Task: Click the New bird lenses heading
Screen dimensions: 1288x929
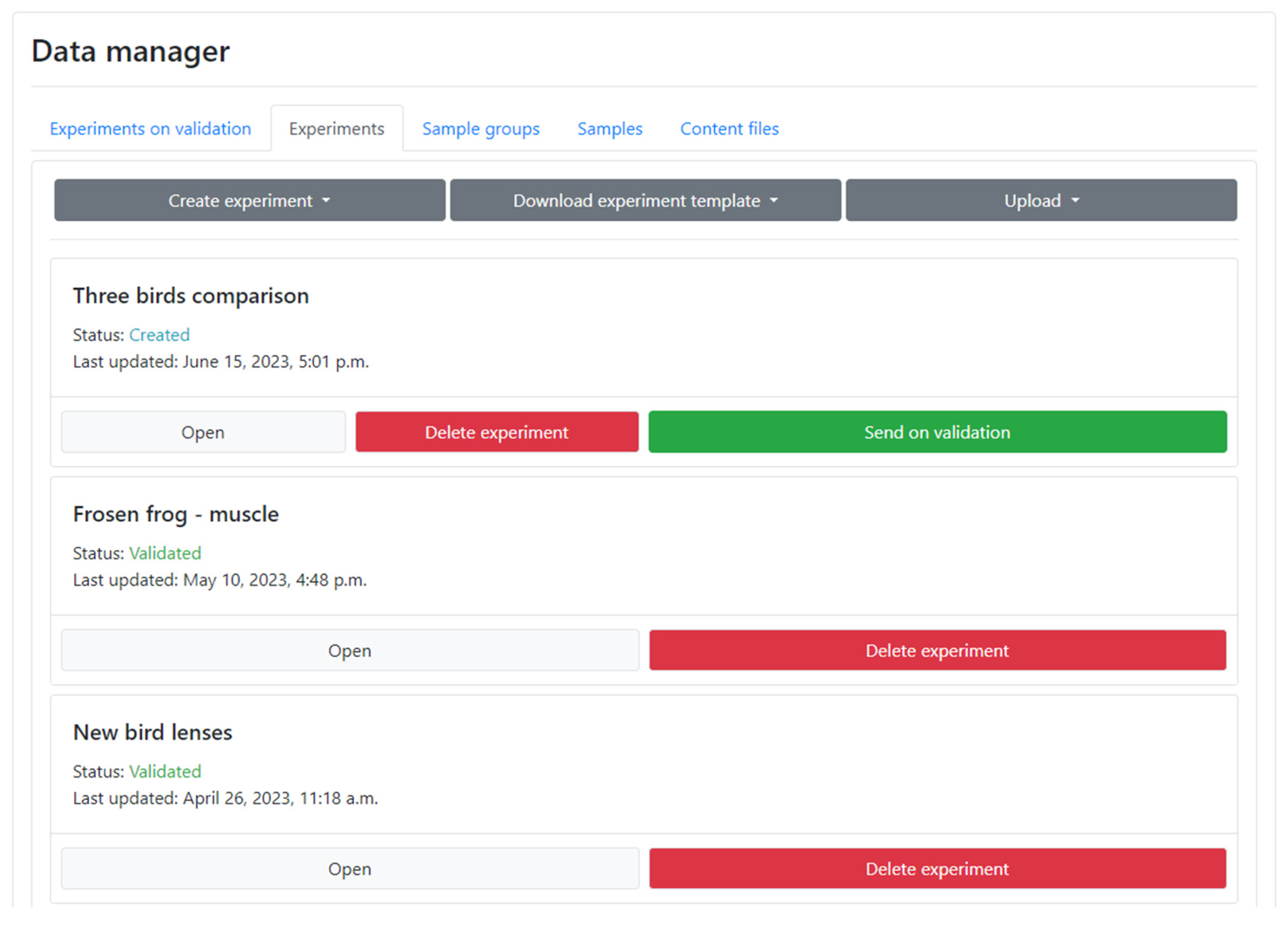Action: (x=153, y=732)
